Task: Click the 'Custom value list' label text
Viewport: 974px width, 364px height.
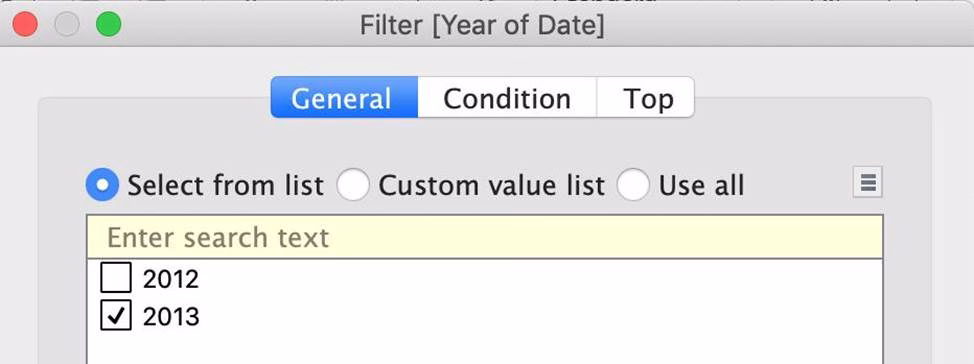Action: 491,185
